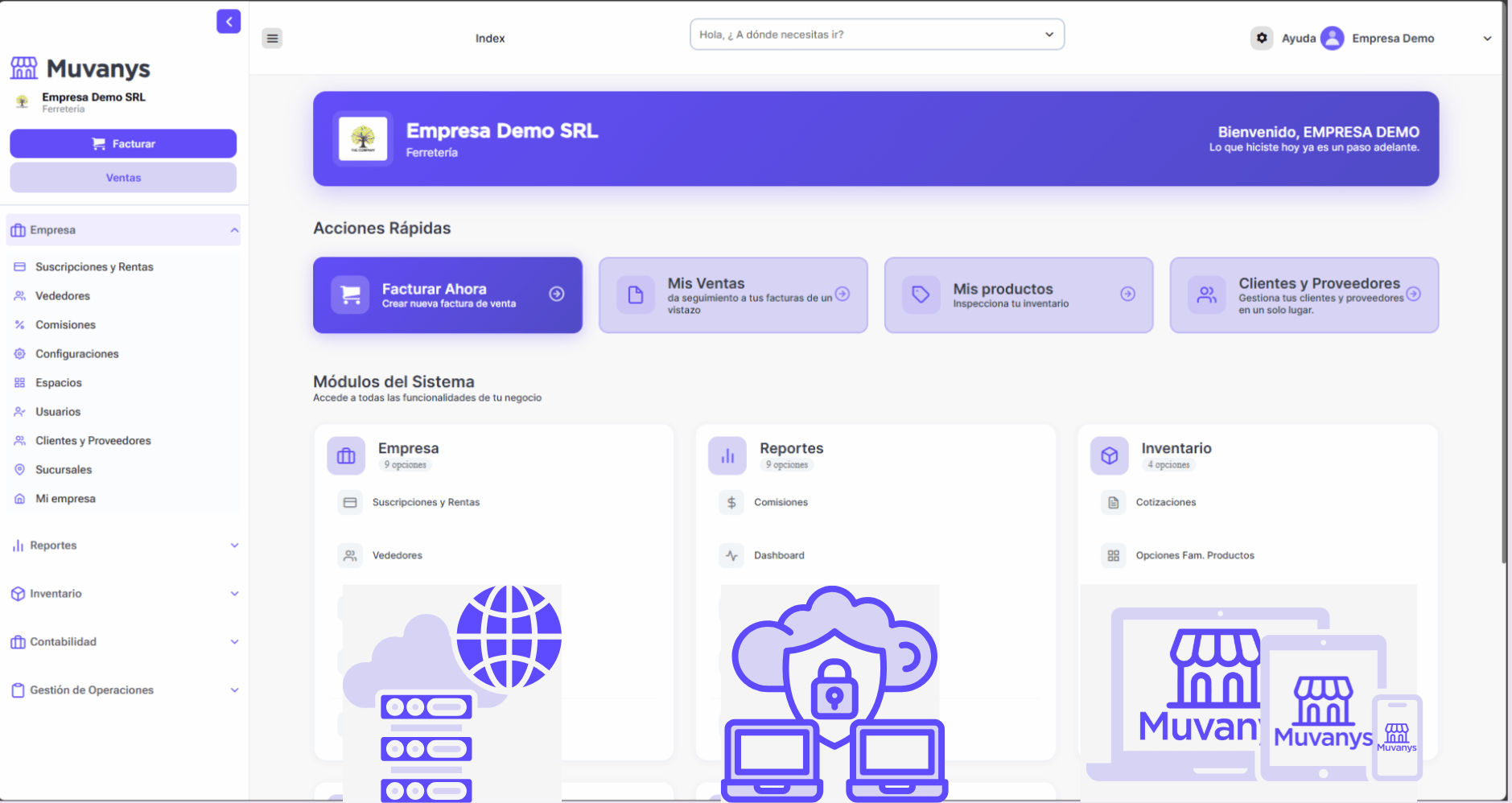1512x803 pixels.
Task: Click percent icon next to sidebar Comisiones
Action: click(x=19, y=325)
